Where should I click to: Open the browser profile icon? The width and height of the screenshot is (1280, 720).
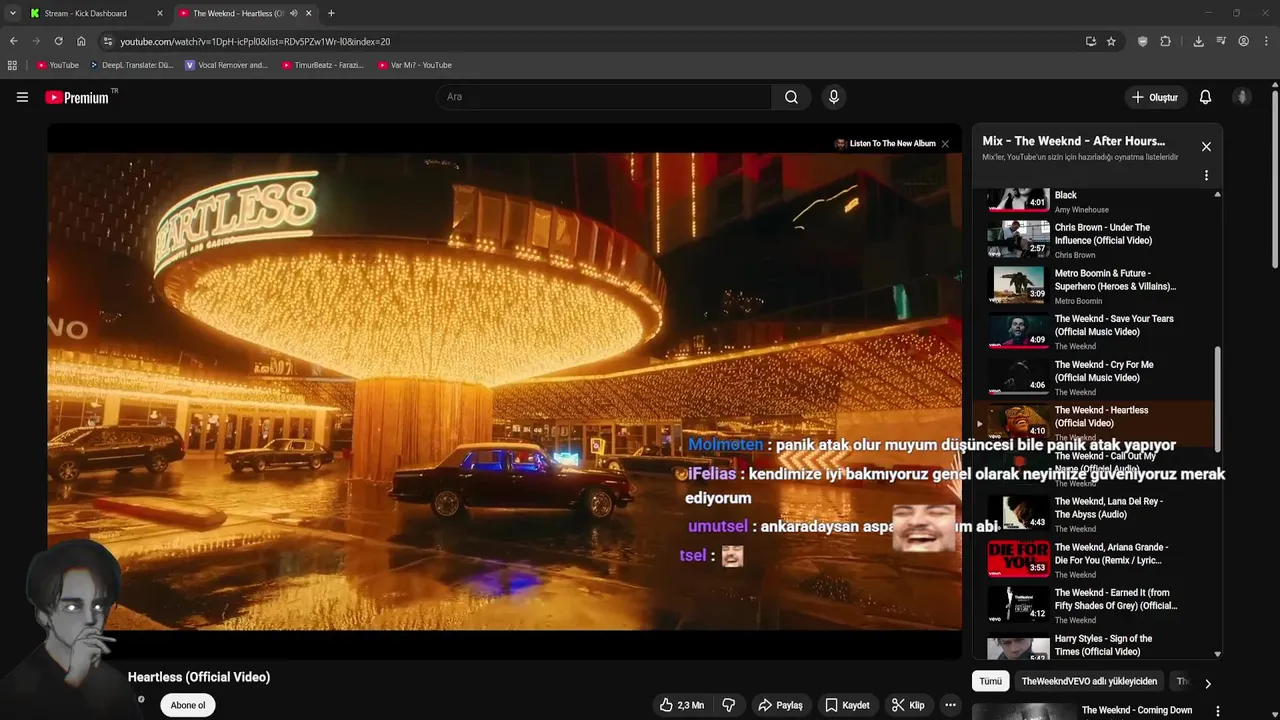click(1243, 41)
